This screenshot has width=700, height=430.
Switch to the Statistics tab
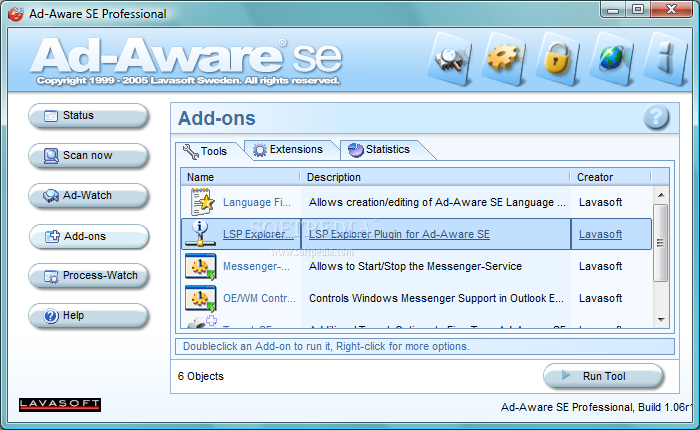(380, 149)
